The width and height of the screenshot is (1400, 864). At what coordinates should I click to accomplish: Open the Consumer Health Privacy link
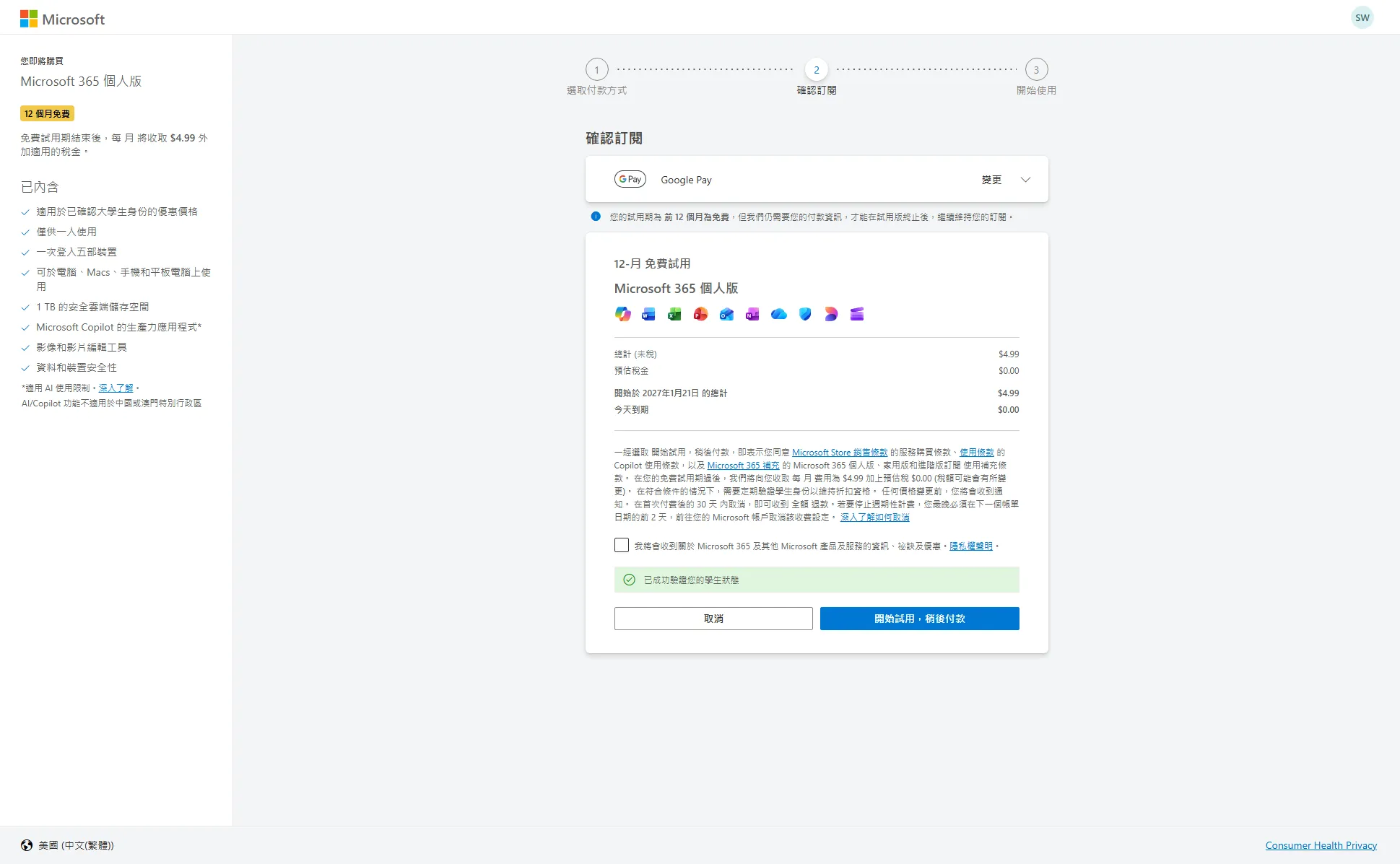[x=1321, y=845]
